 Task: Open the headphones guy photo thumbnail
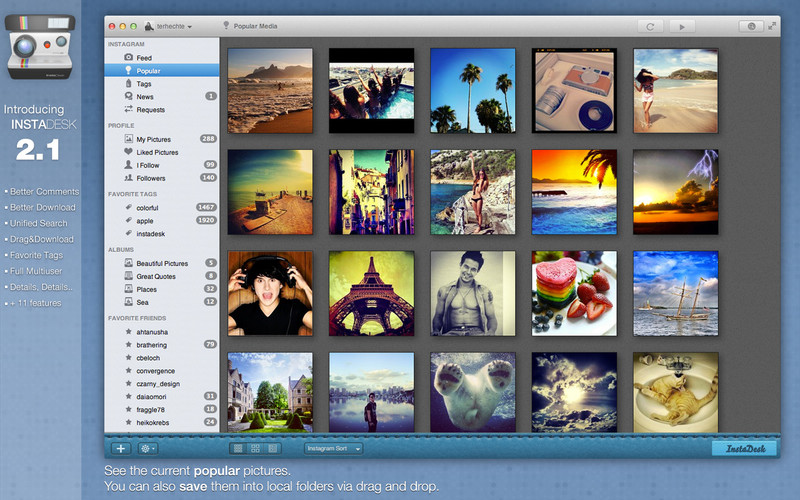click(270, 293)
